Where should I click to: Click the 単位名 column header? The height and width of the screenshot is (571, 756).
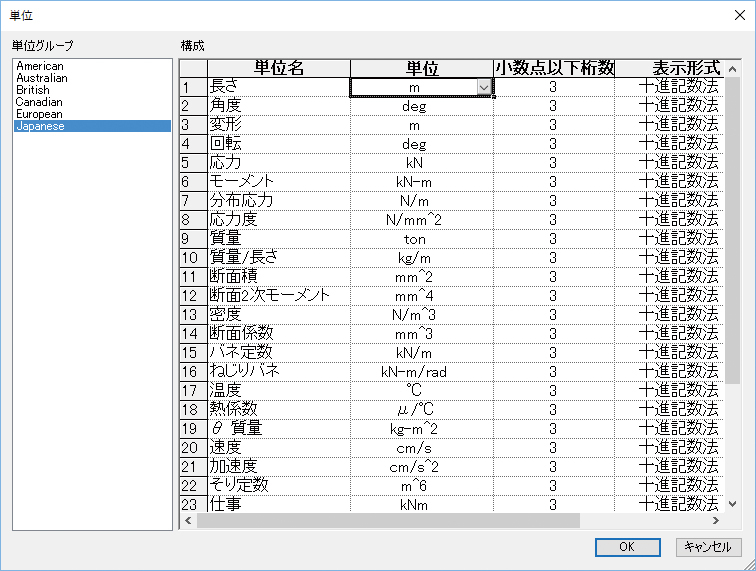tap(279, 68)
